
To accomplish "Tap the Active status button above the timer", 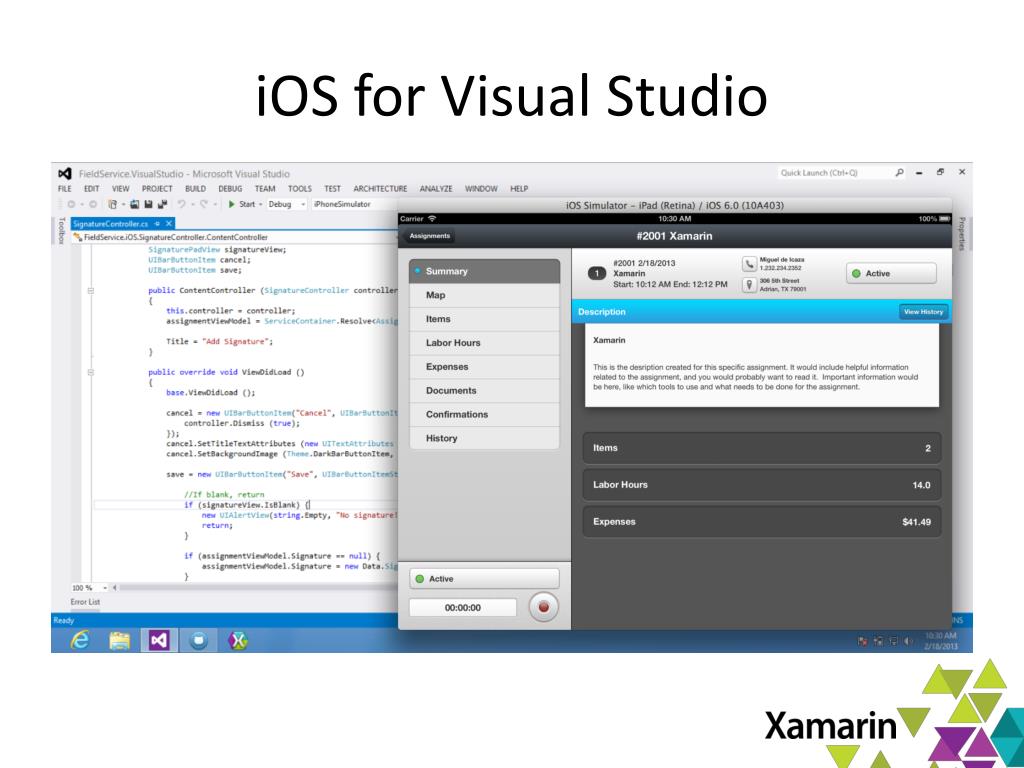I will pos(485,579).
